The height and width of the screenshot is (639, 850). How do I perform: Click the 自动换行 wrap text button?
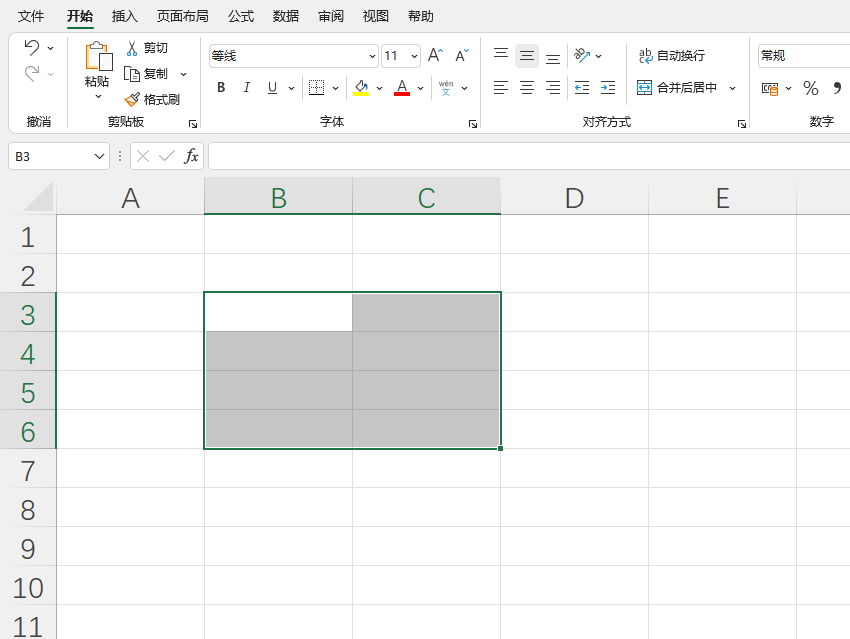[672, 55]
